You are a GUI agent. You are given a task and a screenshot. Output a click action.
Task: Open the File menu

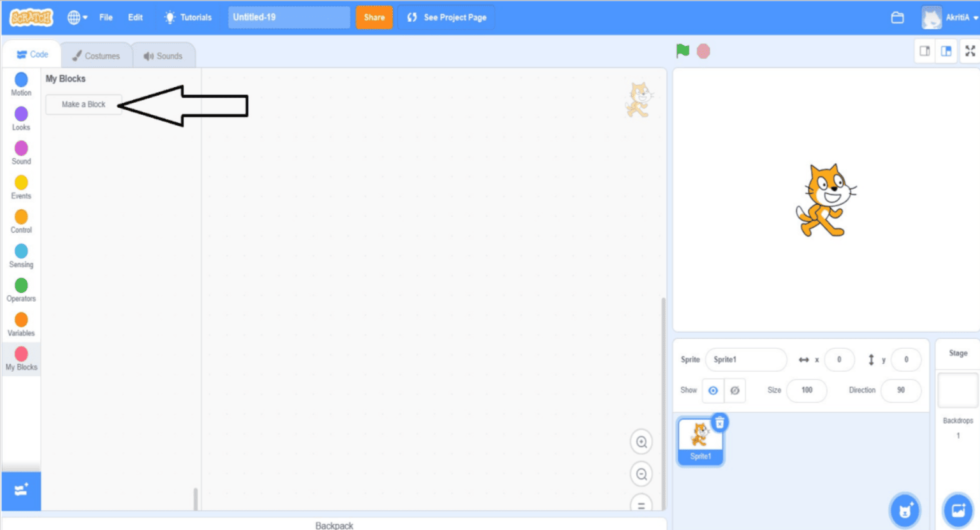pos(106,18)
